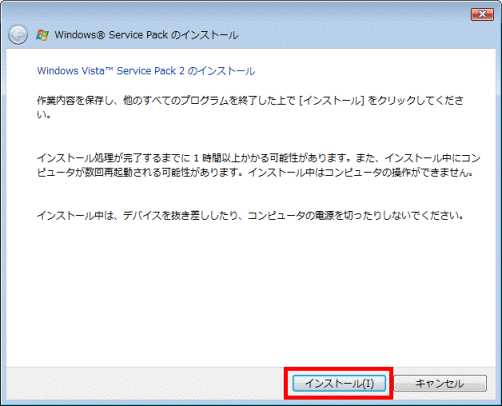
Task: Click the キャンセル button
Action: [440, 383]
